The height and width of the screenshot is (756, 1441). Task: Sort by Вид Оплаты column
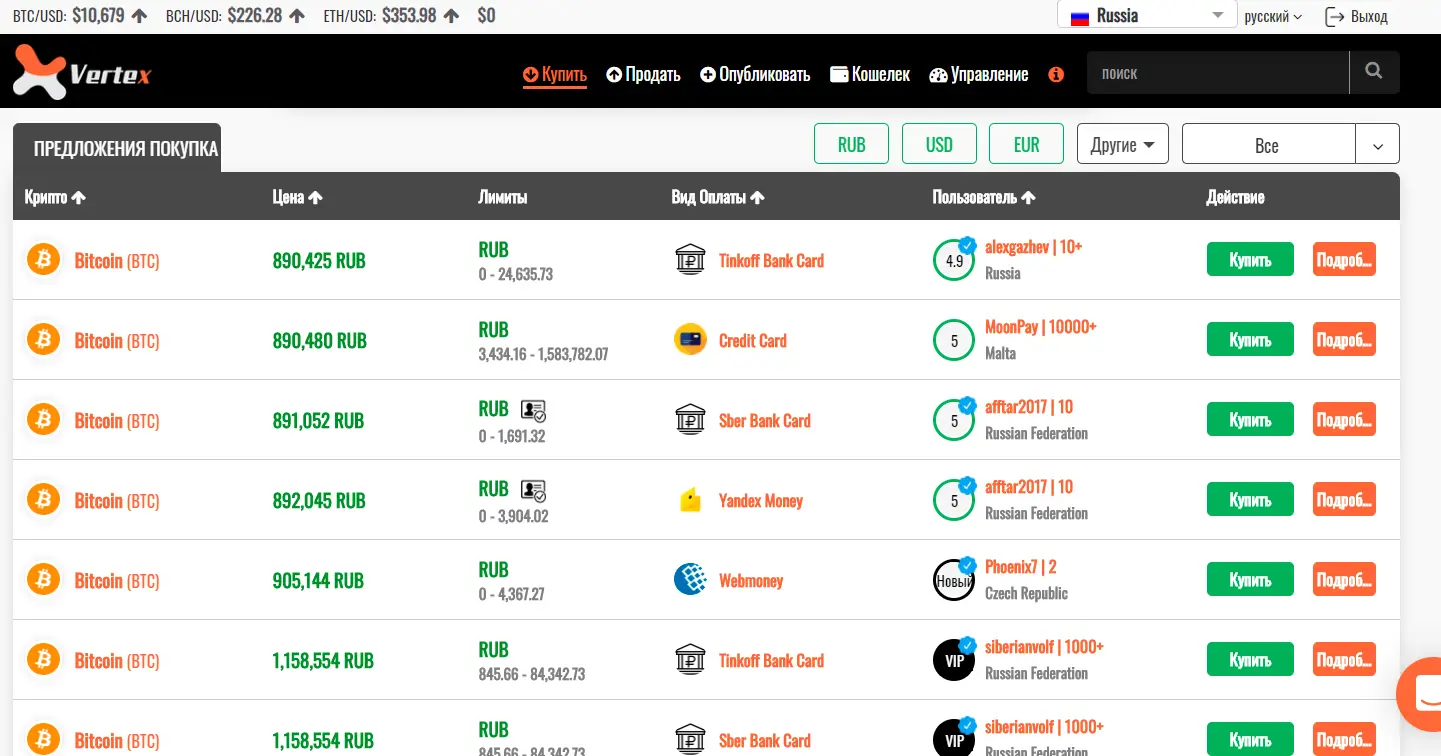(x=718, y=197)
